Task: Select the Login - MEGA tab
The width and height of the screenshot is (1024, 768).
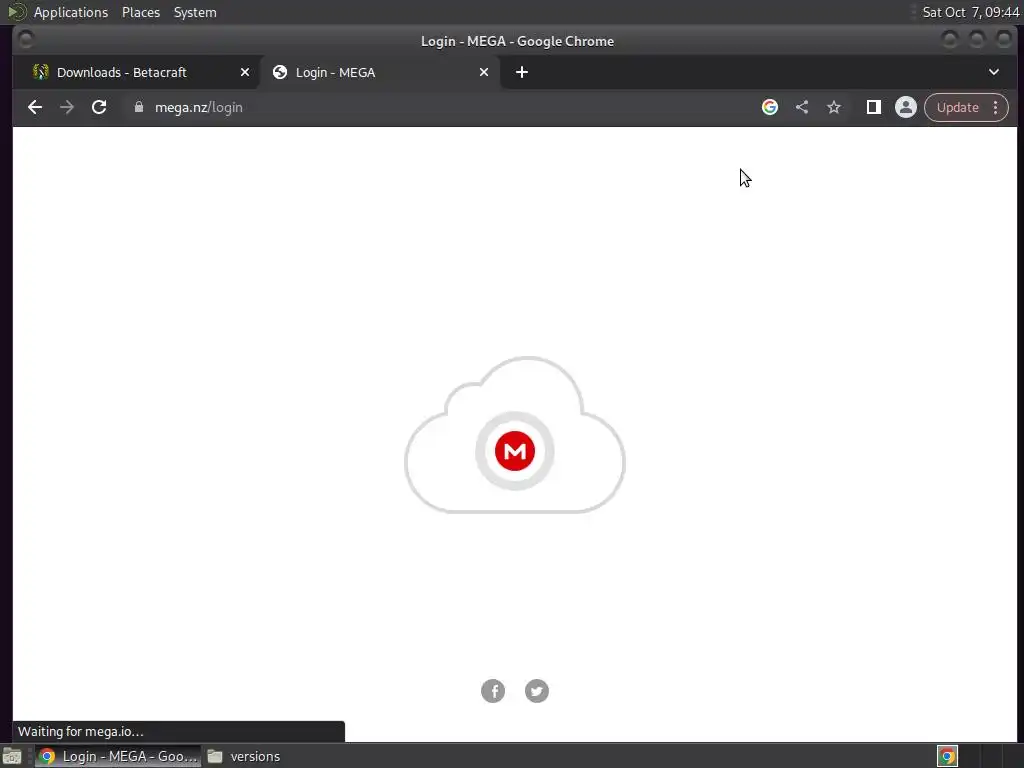Action: [x=379, y=72]
